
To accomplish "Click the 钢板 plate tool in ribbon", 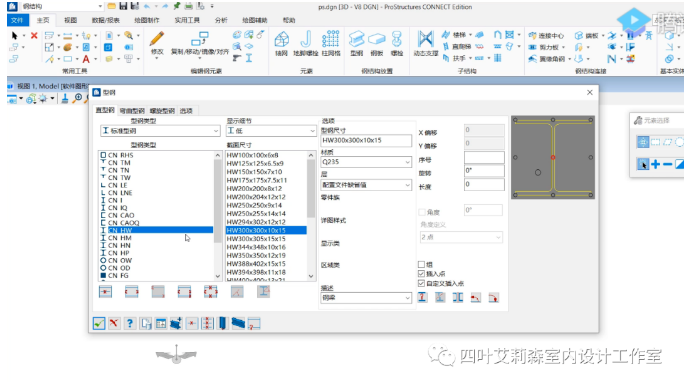I will (376, 43).
